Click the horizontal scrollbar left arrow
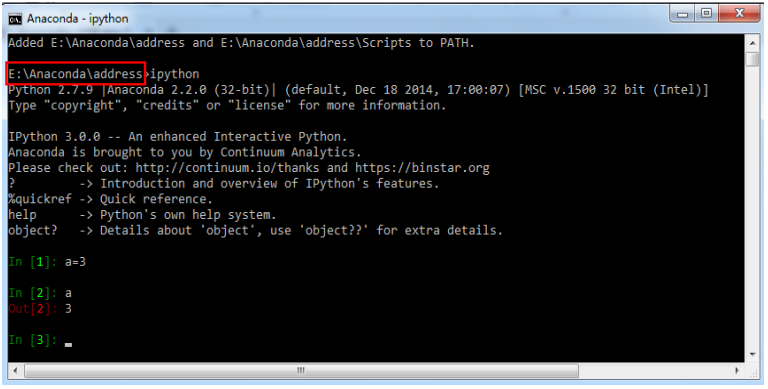 (x=15, y=371)
